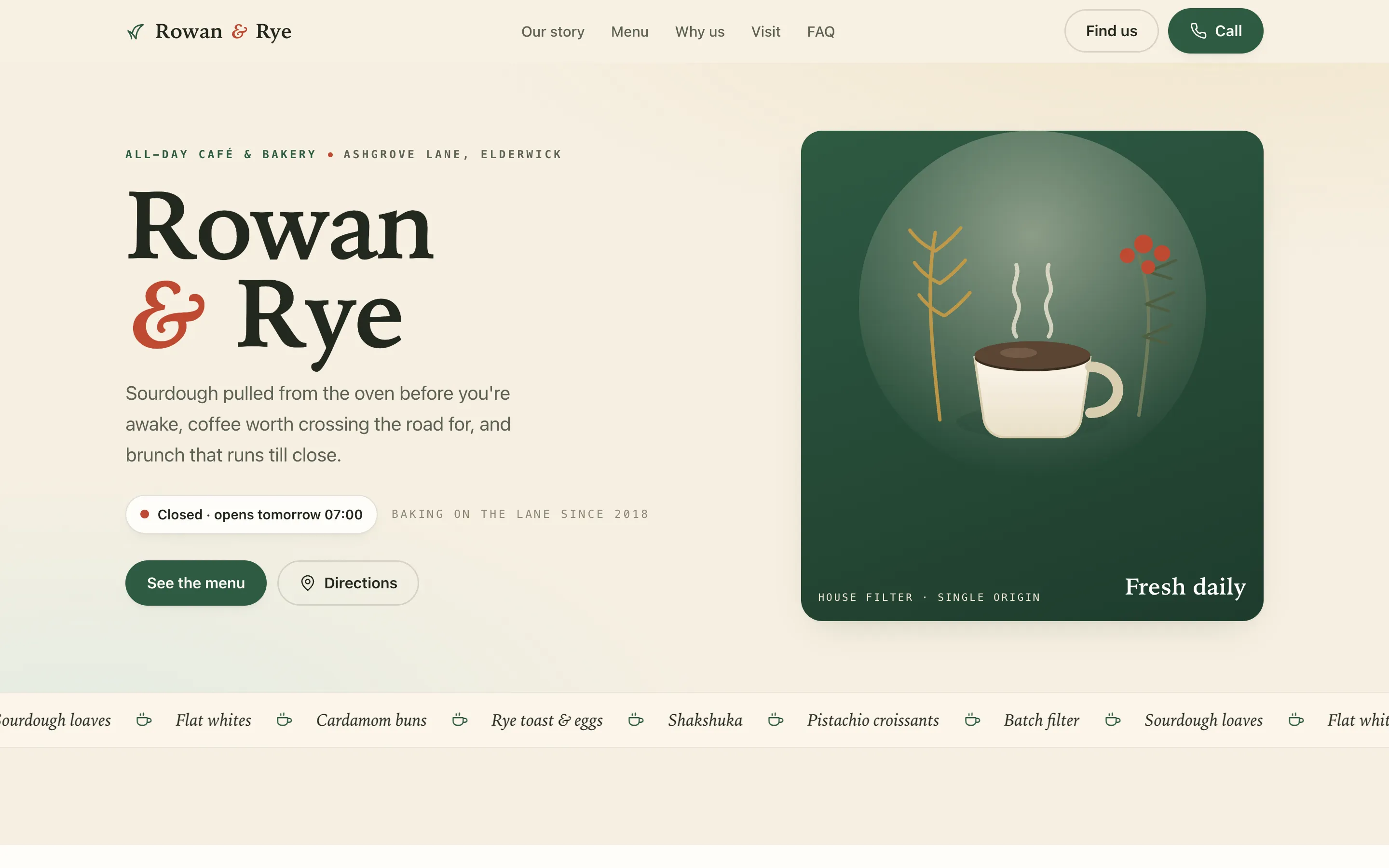Viewport: 1389px width, 868px height.
Task: Click the cup icon after Cardamom buns
Action: point(460,720)
